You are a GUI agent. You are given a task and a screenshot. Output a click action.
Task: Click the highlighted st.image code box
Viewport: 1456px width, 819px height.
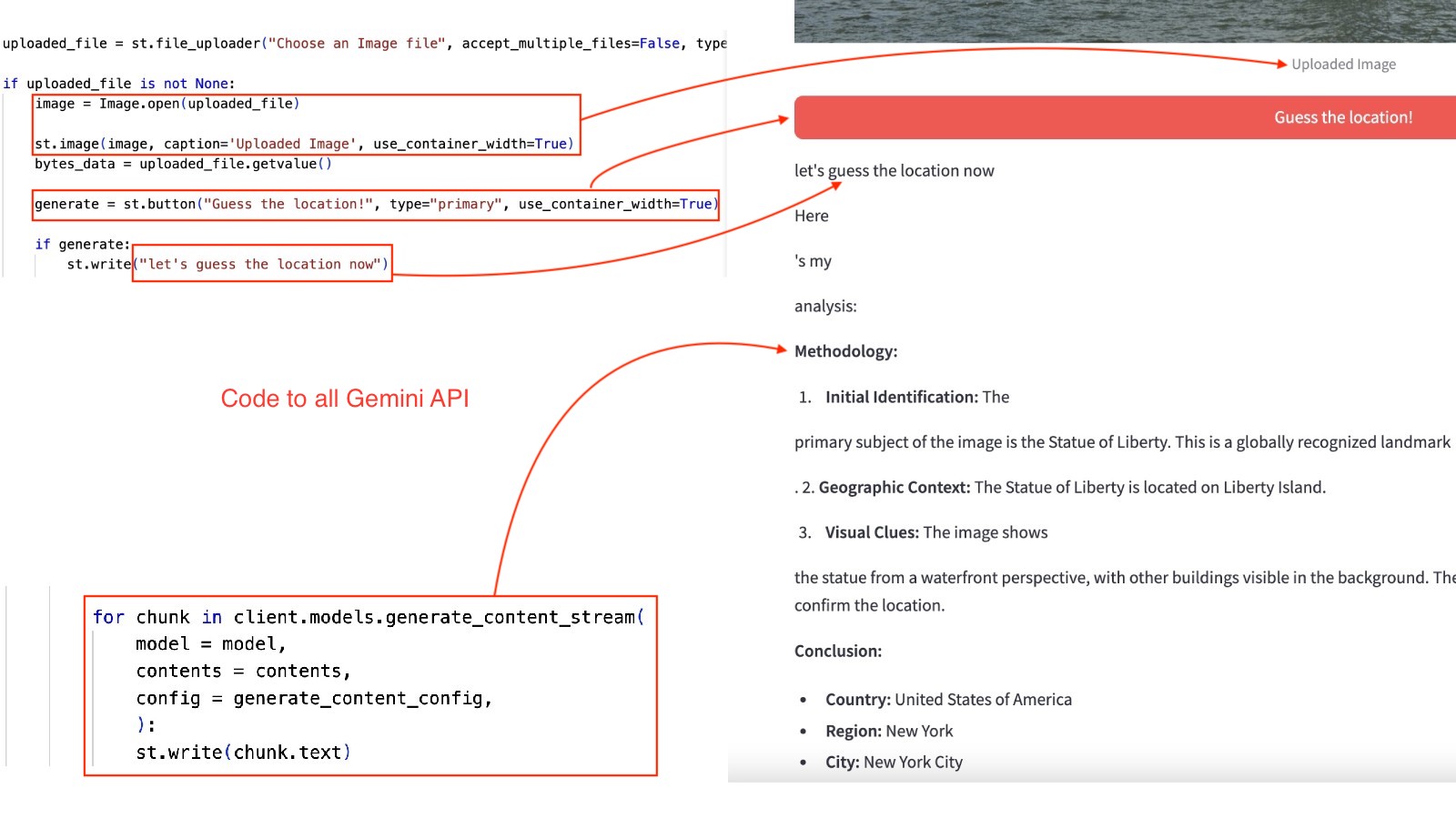tap(305, 123)
